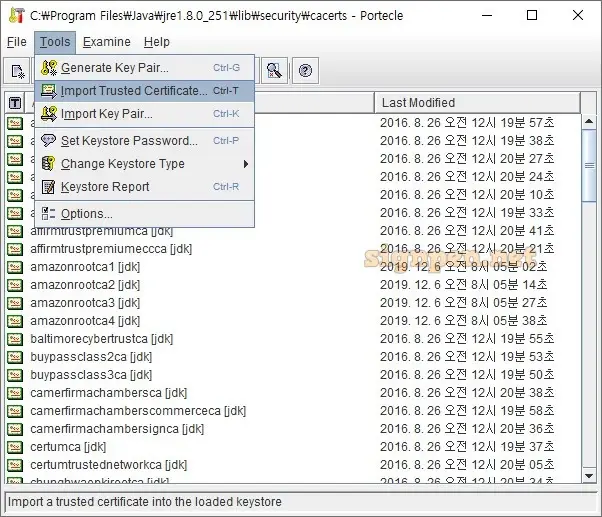Click the Import Trusted Certificate icon in menu
This screenshot has width=602, height=517.
tap(49, 91)
